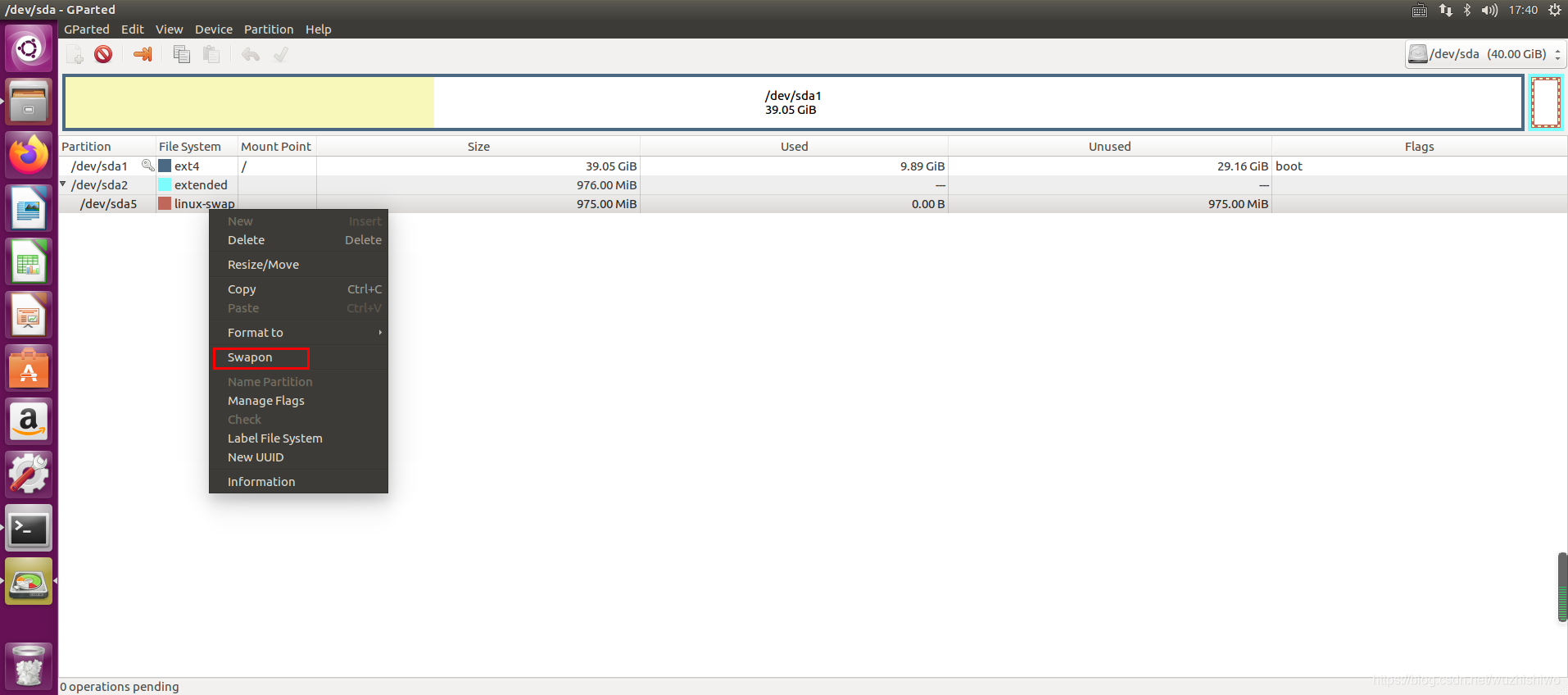Image resolution: width=1568 pixels, height=695 pixels.
Task: Open Information in the context menu
Action: (298, 482)
